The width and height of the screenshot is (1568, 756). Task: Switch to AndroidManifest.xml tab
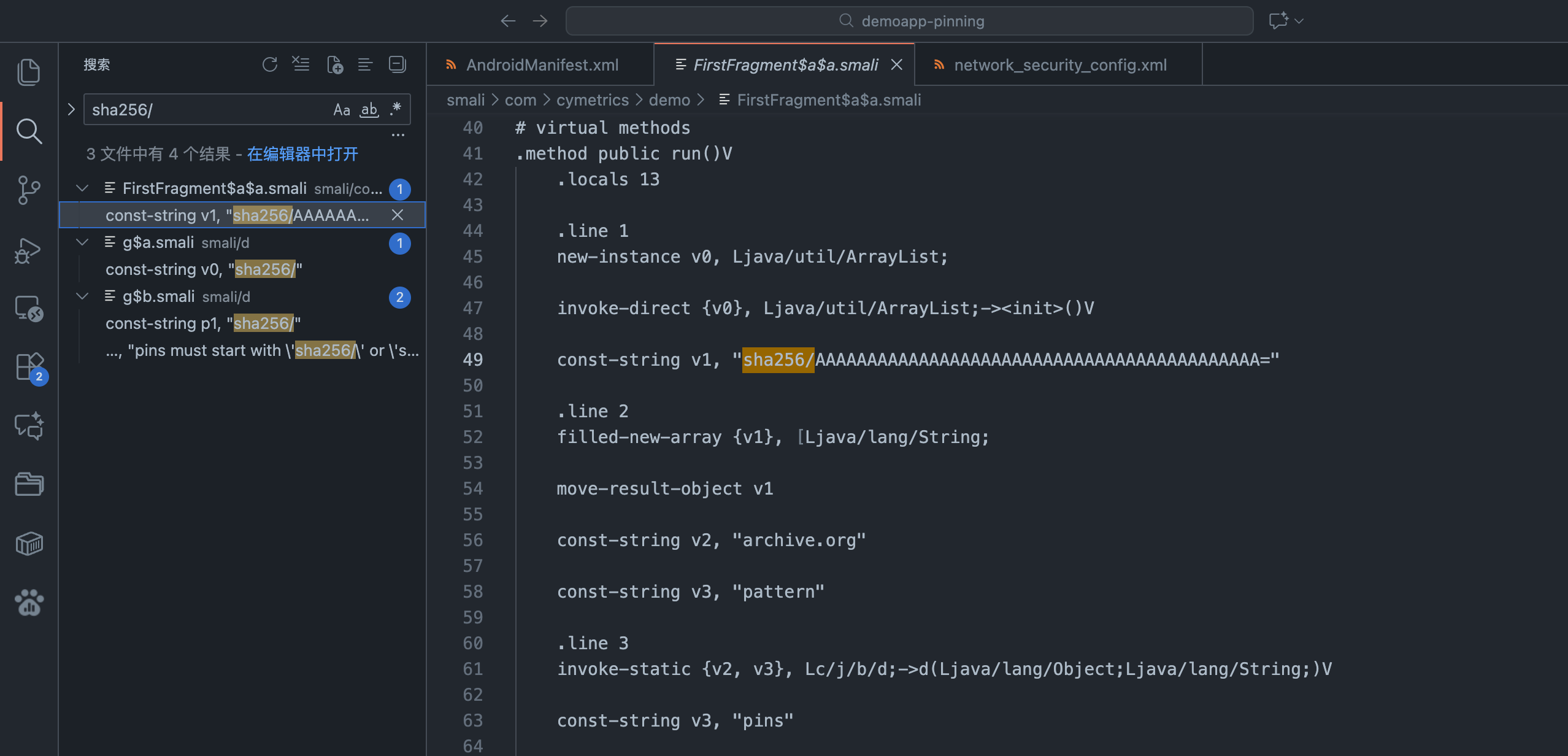tap(541, 64)
